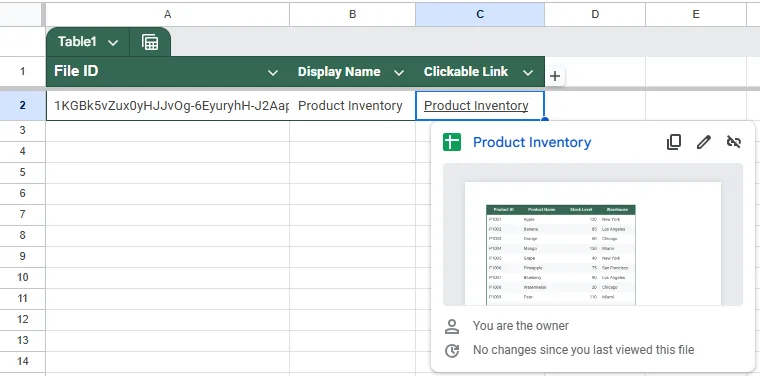Add a table column with the plus button

tap(555, 76)
